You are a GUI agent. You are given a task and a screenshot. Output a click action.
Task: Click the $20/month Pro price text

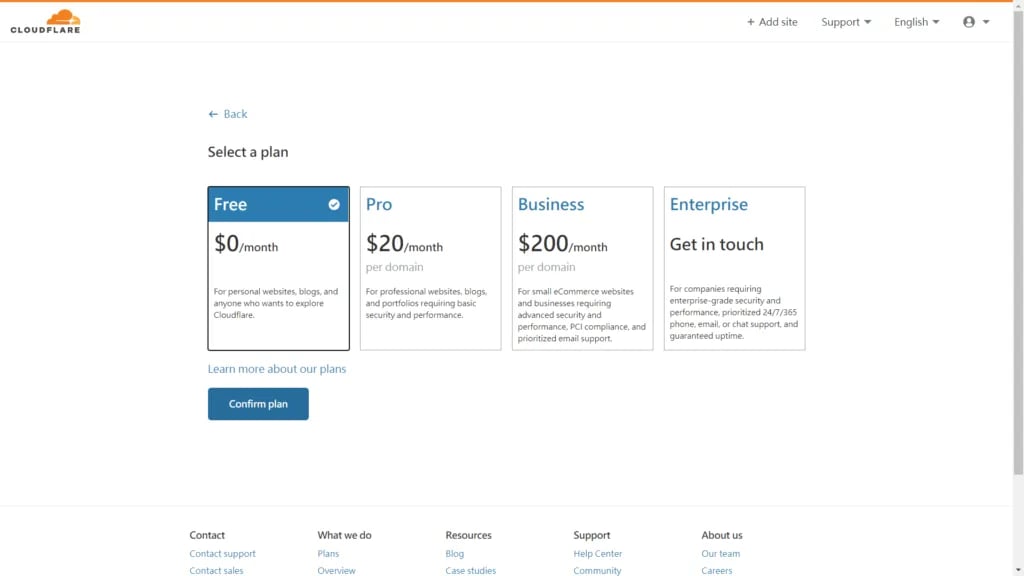tap(404, 244)
